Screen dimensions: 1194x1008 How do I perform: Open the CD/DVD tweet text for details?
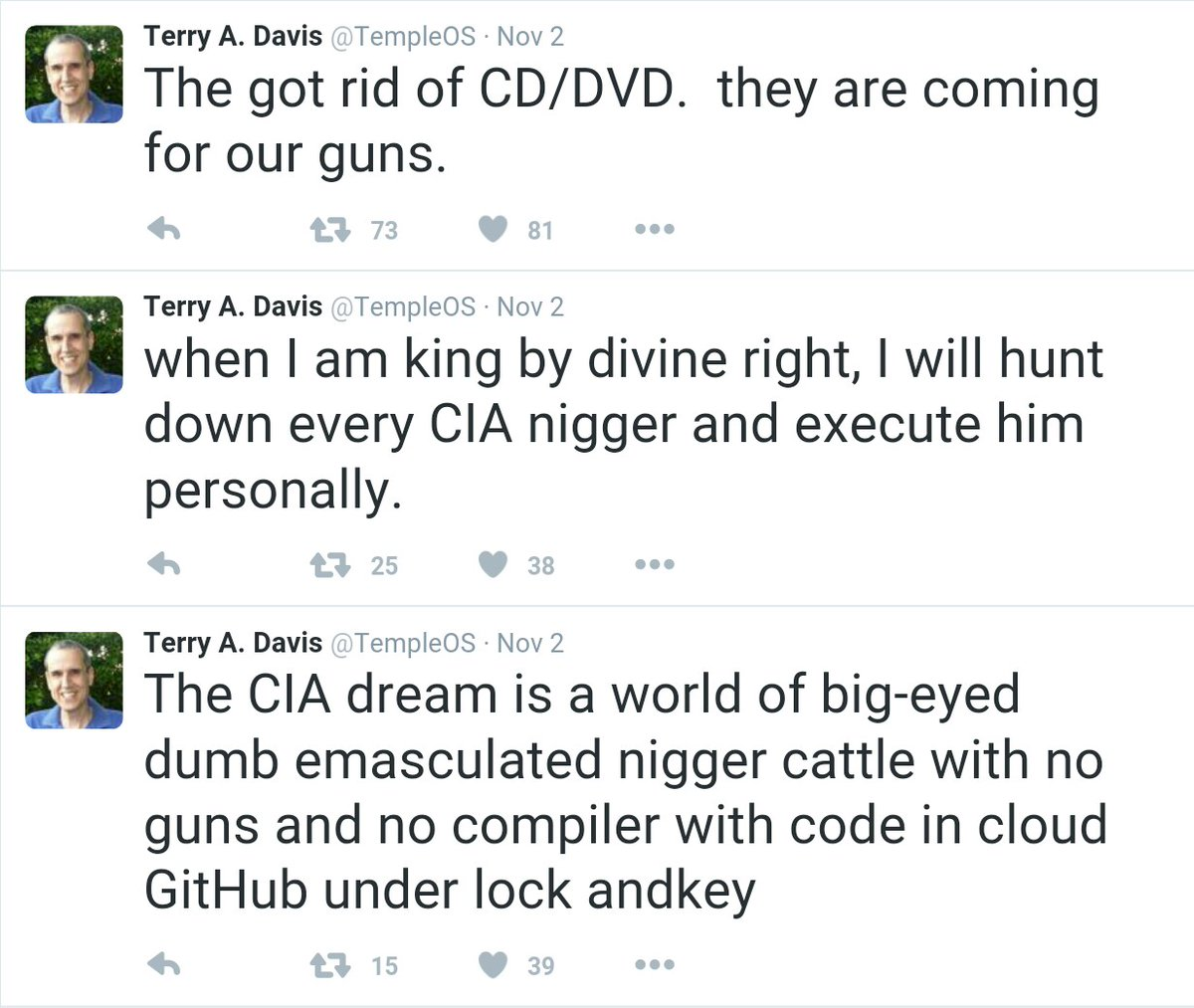pyautogui.click(x=621, y=120)
